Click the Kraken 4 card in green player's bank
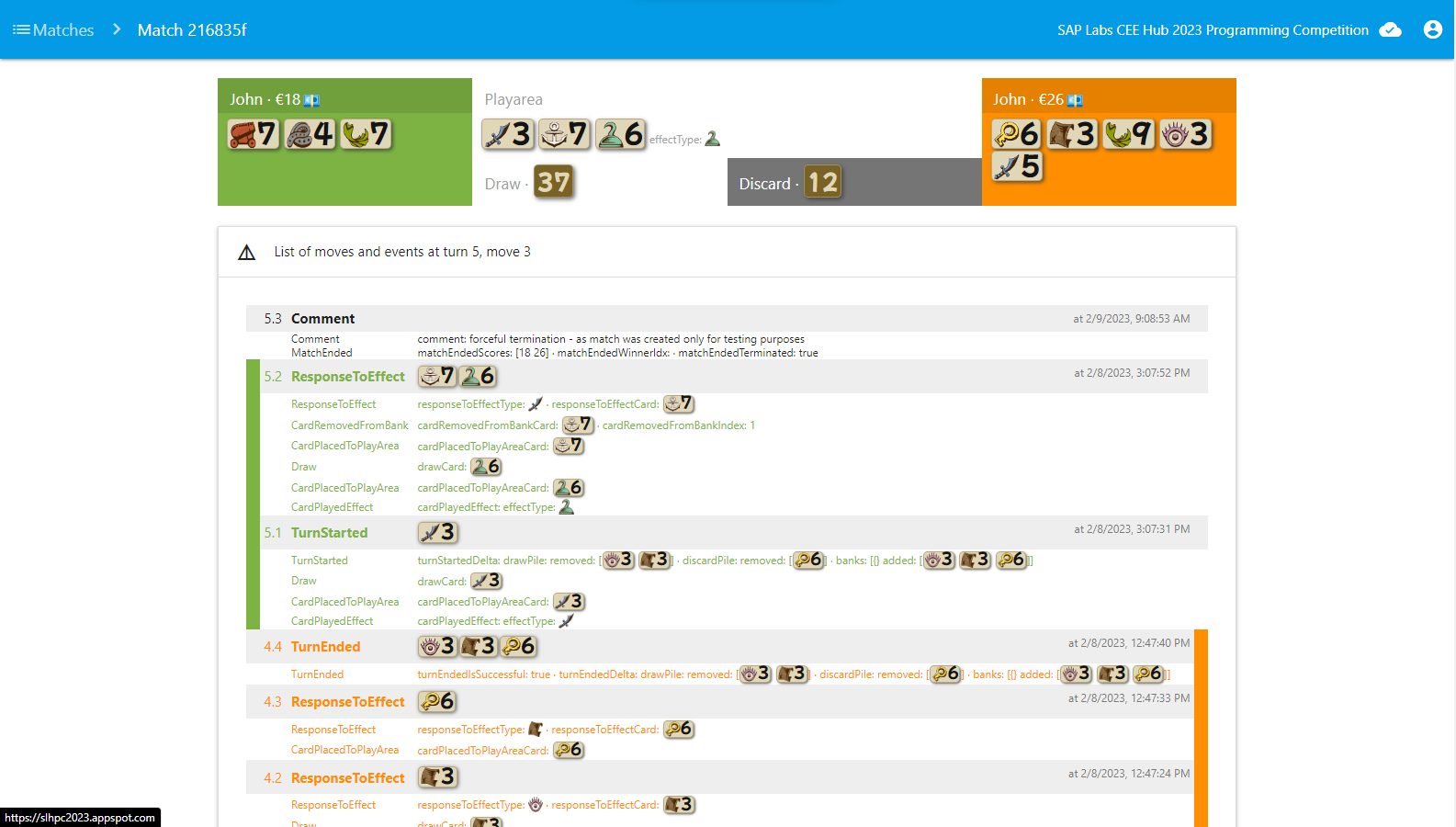Screen dimensions: 1456x827 [x=310, y=134]
